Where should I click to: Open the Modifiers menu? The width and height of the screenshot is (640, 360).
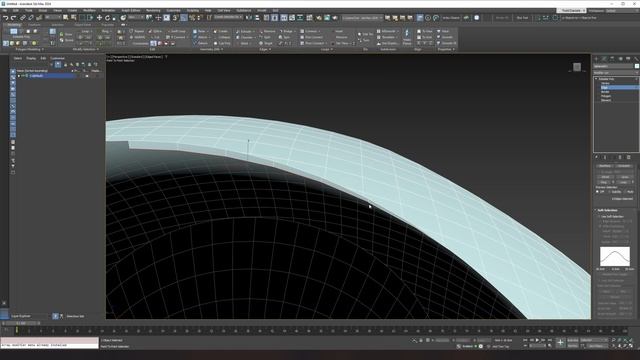click(89, 11)
